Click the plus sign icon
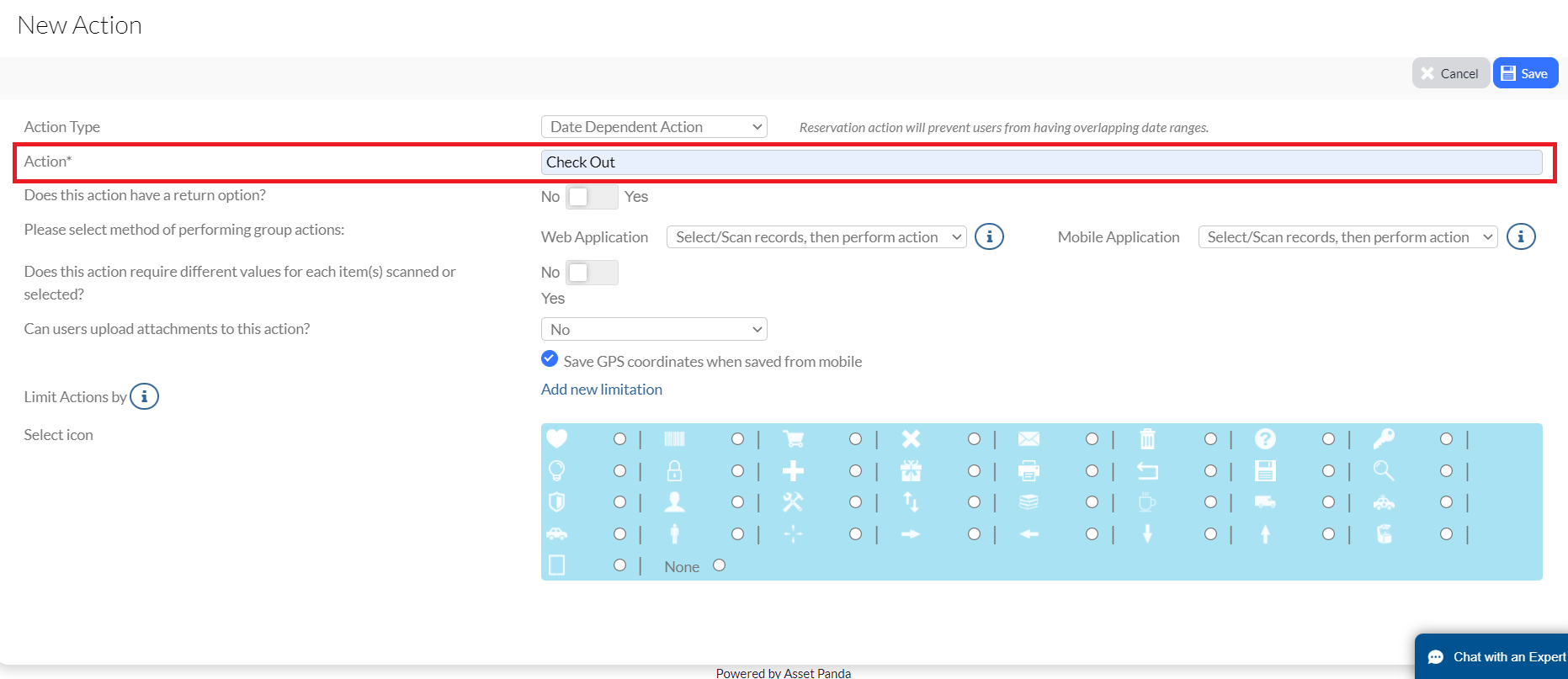This screenshot has height=679, width=1568. coord(793,470)
